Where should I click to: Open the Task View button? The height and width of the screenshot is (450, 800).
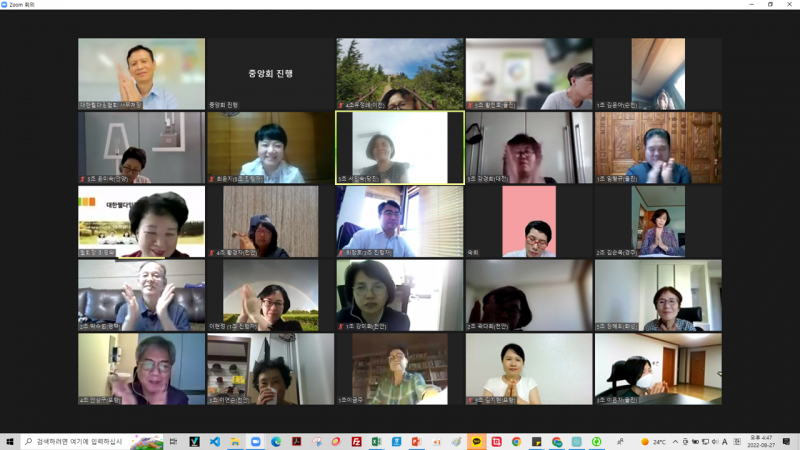pyautogui.click(x=173, y=441)
